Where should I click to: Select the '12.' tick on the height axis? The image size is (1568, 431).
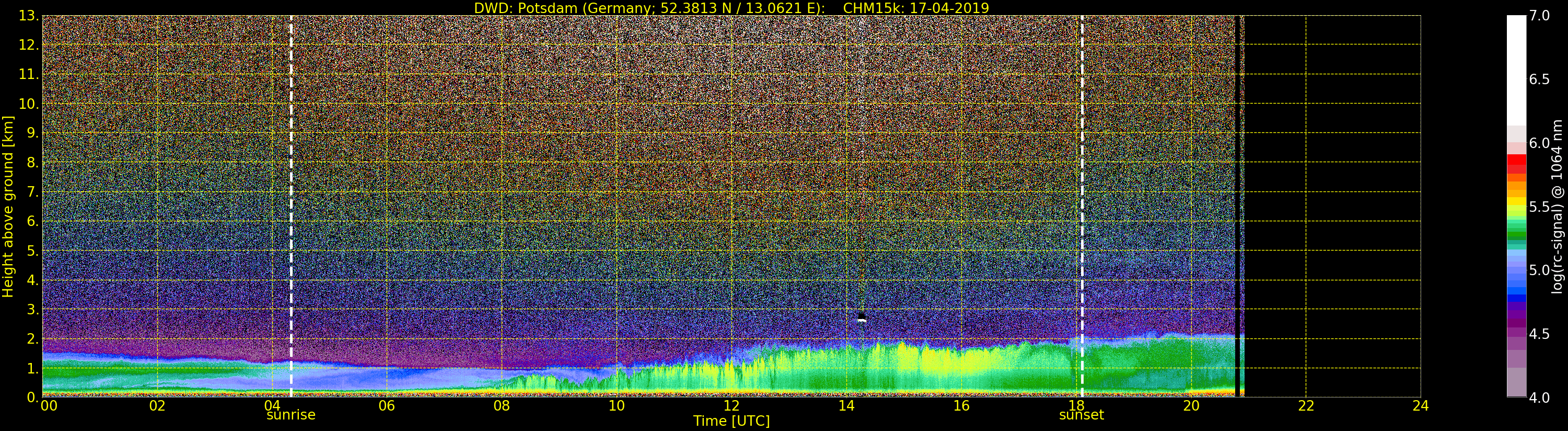pos(29,45)
